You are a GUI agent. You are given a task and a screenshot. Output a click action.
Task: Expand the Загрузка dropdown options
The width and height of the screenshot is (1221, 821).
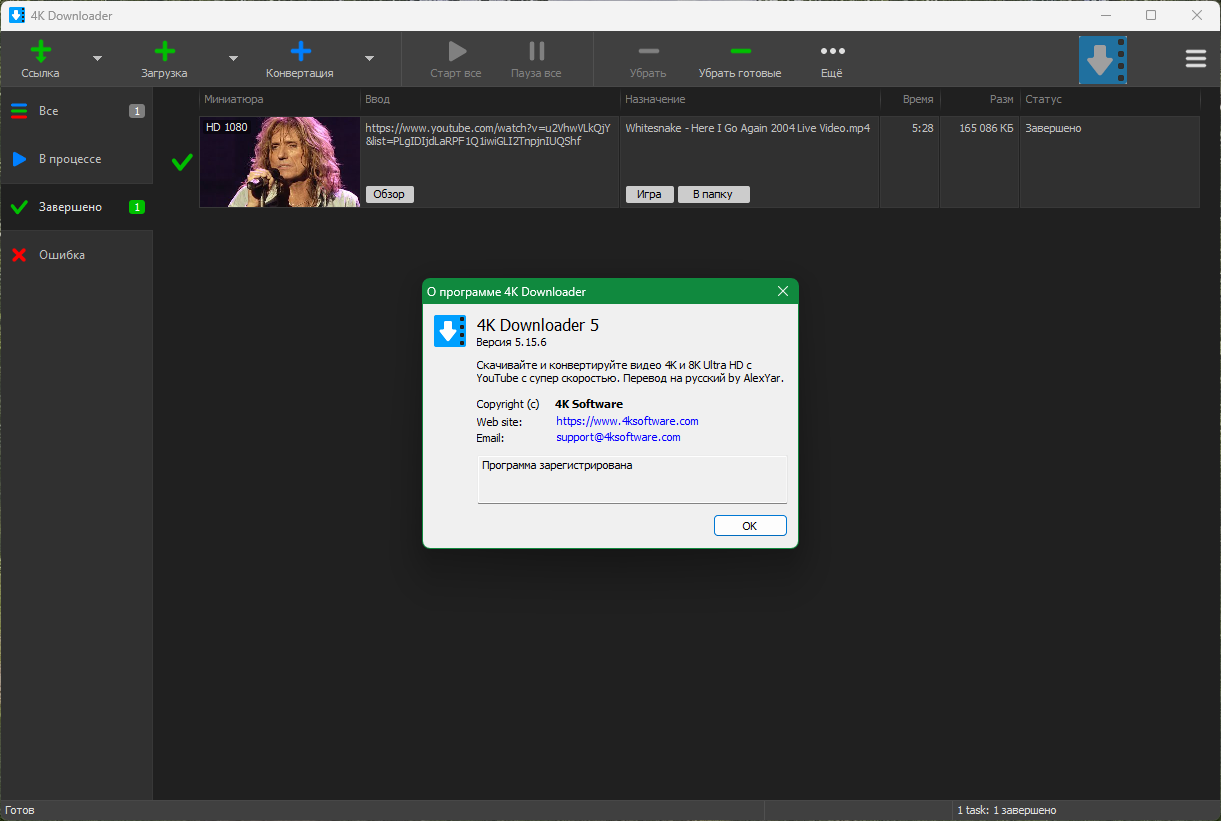pyautogui.click(x=233, y=59)
